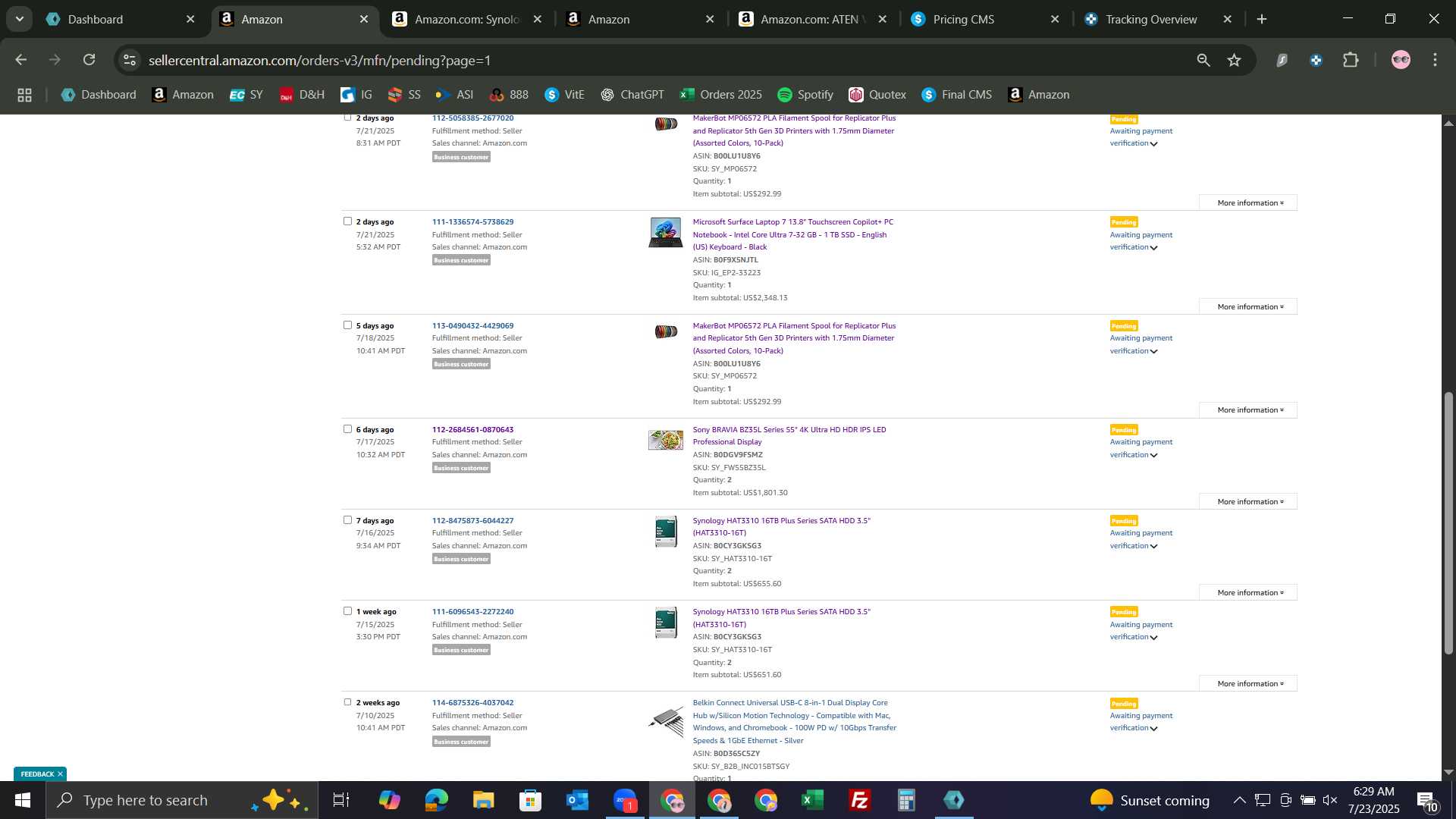Expand More information for Surface Laptop order
The height and width of the screenshot is (819, 1456).
pyautogui.click(x=1248, y=306)
